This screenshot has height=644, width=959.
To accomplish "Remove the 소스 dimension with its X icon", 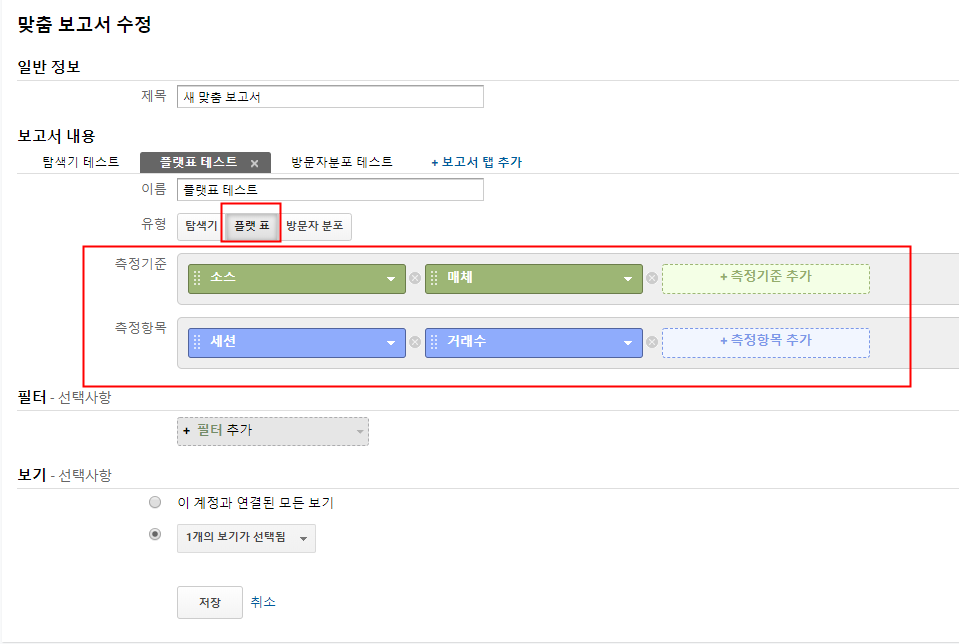I will (415, 278).
